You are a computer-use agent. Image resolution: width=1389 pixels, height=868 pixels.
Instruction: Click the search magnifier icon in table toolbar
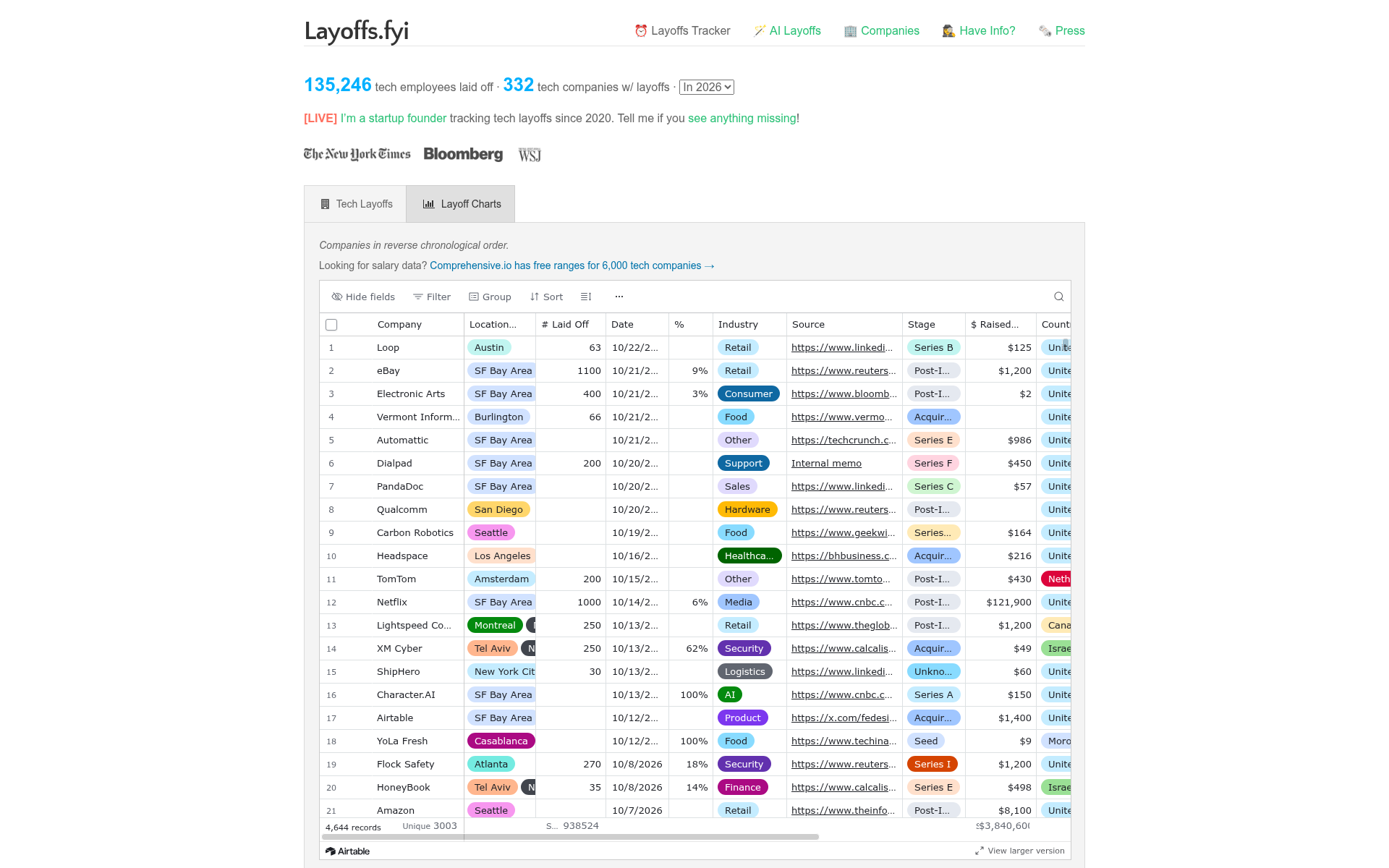[x=1058, y=297]
